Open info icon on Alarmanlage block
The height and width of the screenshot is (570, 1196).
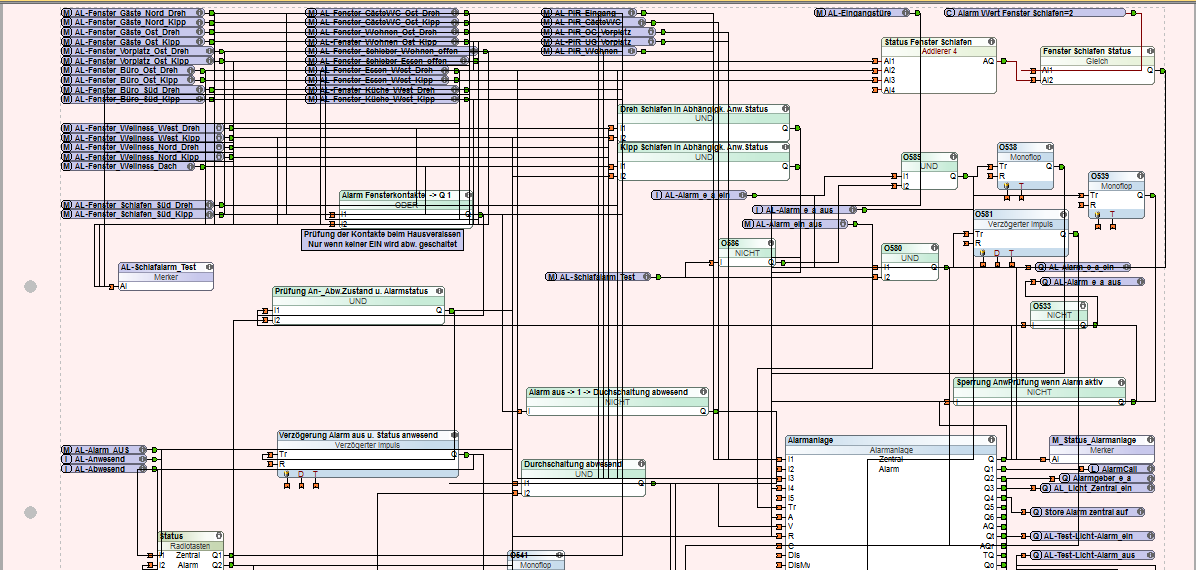[990, 440]
